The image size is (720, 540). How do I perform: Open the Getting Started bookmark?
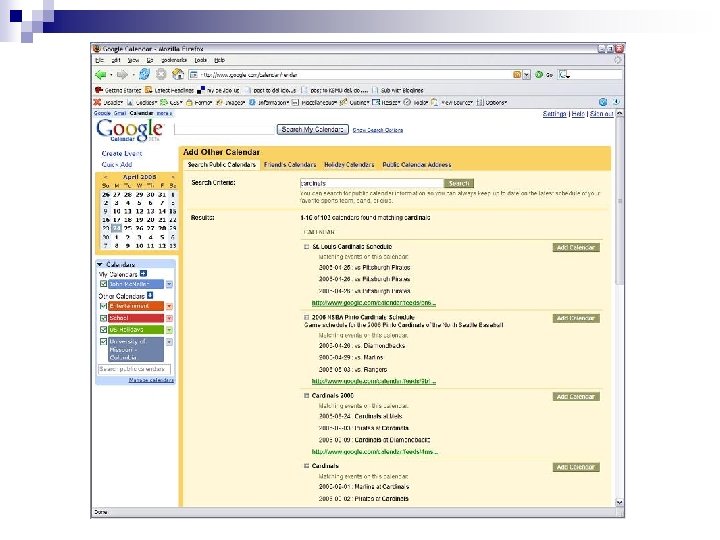point(118,90)
